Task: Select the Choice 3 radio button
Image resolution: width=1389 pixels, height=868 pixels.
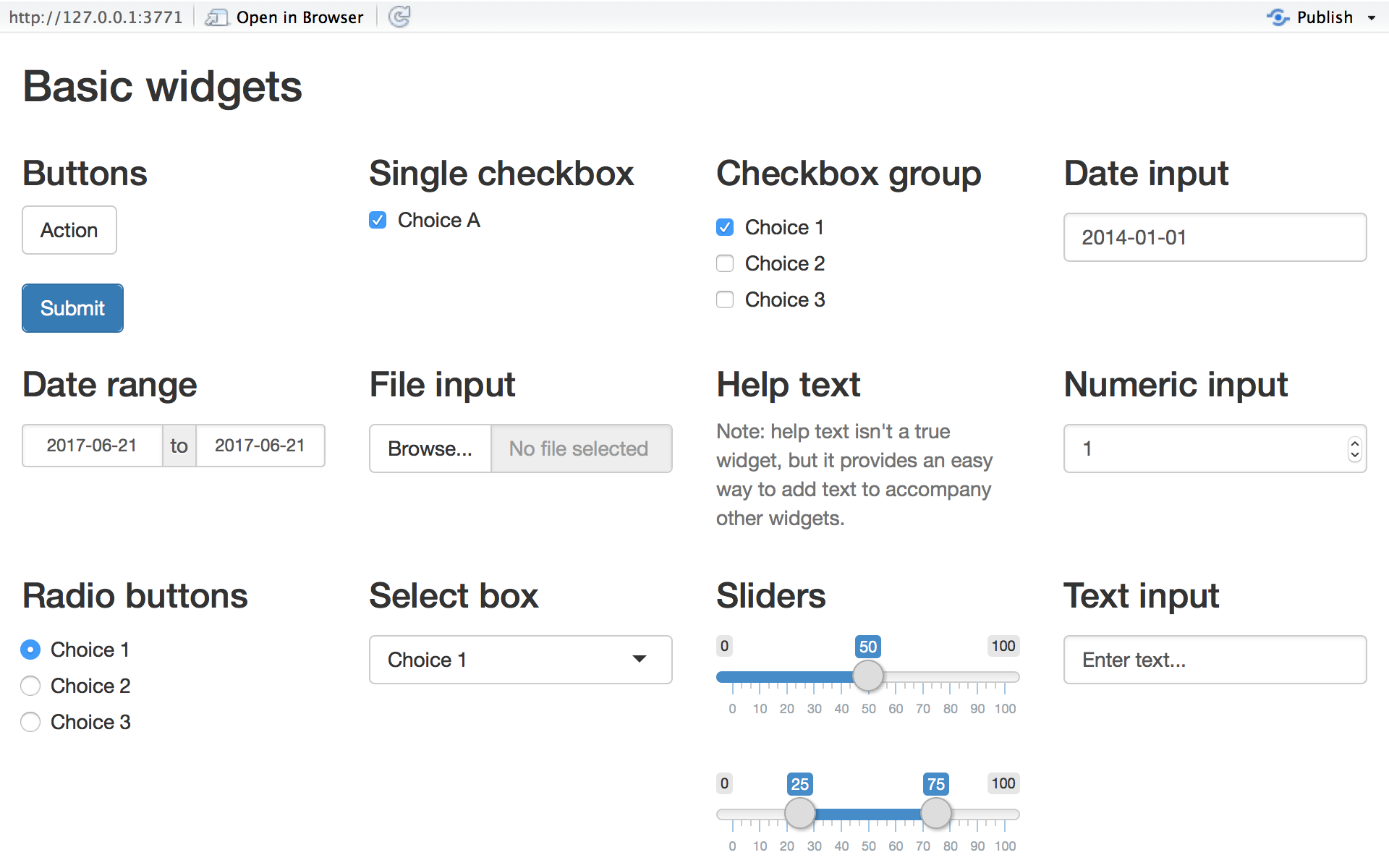Action: tap(30, 722)
